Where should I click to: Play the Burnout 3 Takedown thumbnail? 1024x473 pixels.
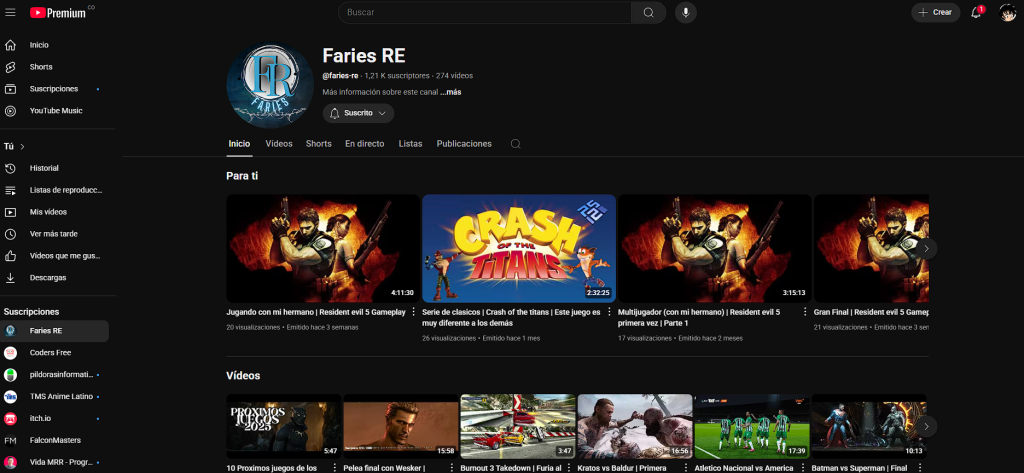(x=518, y=427)
